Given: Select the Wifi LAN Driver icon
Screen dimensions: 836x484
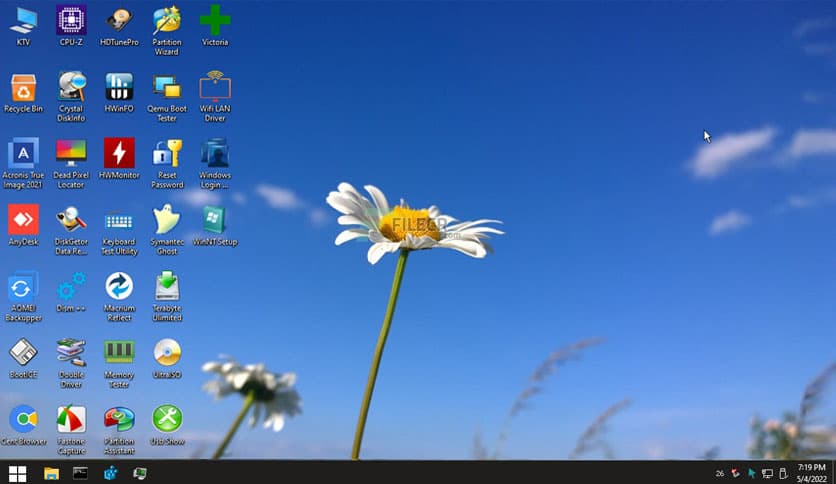Looking at the screenshot, I should pyautogui.click(x=215, y=97).
